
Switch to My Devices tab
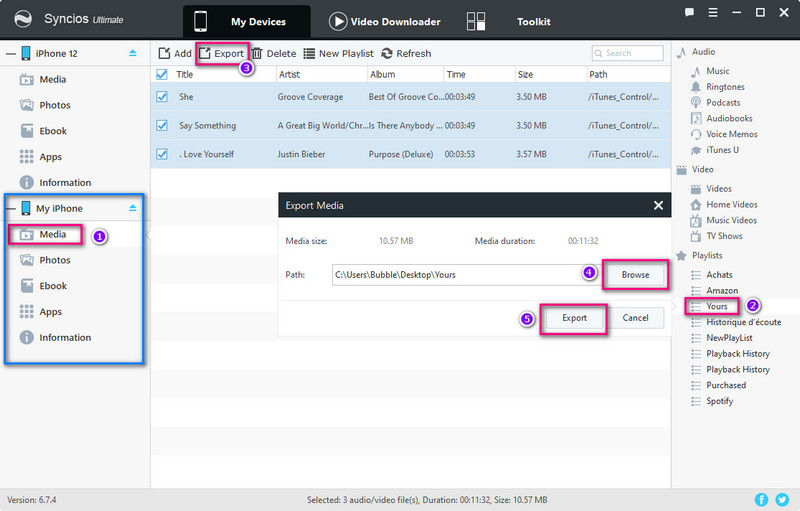coord(246,21)
